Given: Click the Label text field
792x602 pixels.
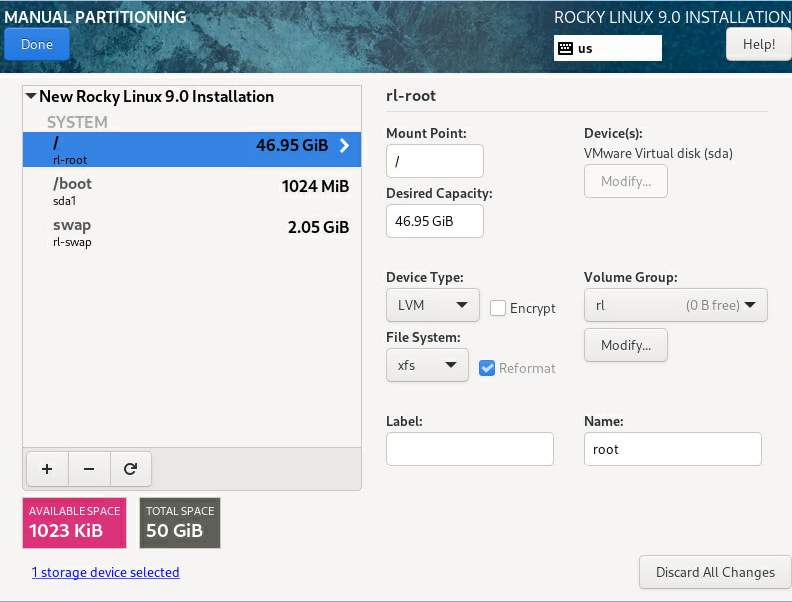Looking at the screenshot, I should pyautogui.click(x=469, y=449).
